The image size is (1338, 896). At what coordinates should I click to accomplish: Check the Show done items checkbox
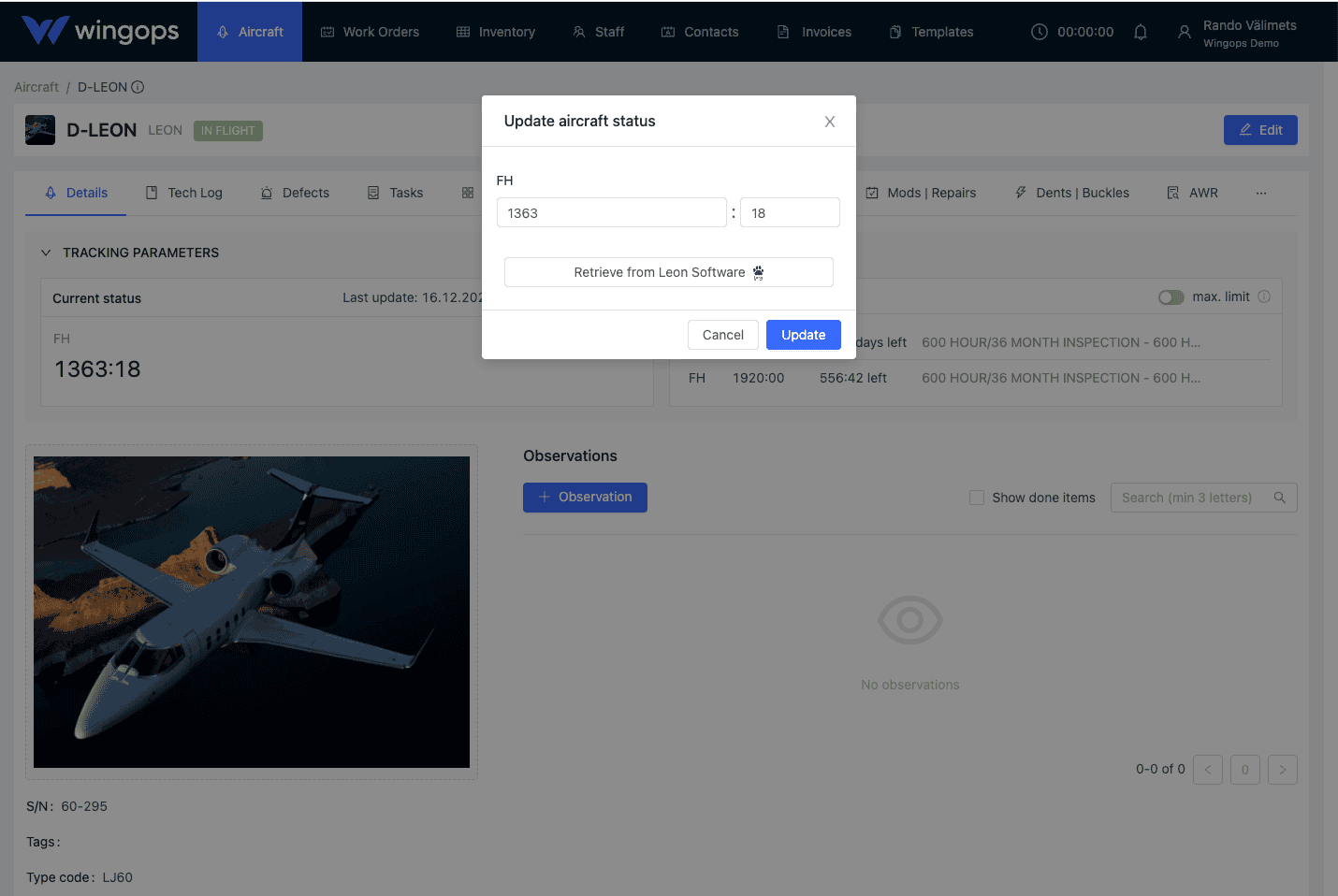977,498
